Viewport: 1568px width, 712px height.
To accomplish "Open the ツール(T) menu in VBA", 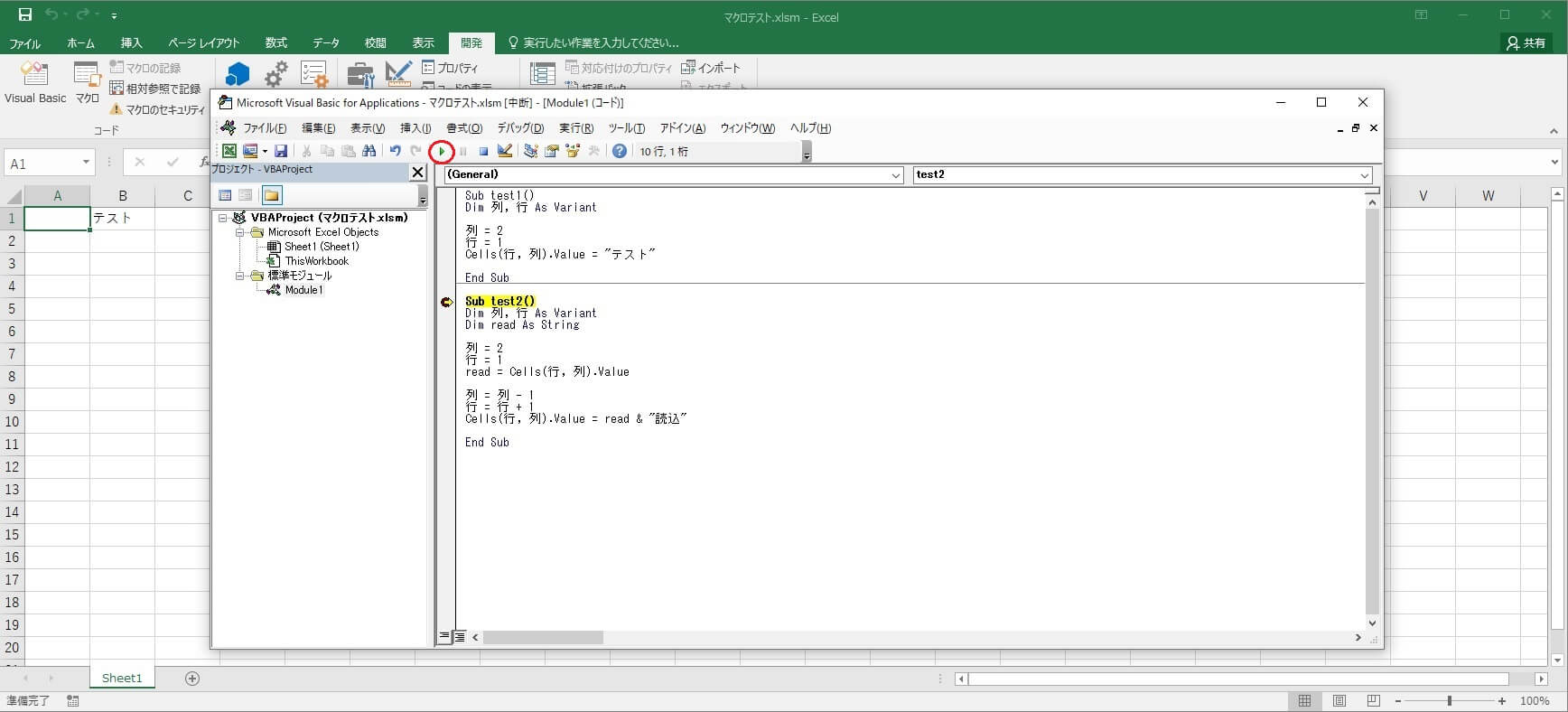I will pyautogui.click(x=626, y=128).
